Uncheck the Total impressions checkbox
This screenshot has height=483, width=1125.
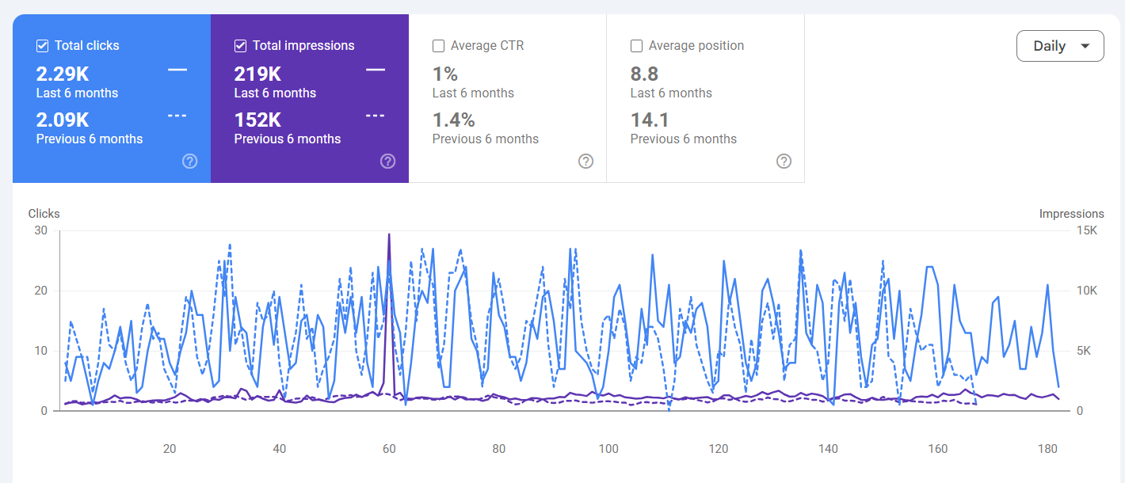pyautogui.click(x=240, y=46)
